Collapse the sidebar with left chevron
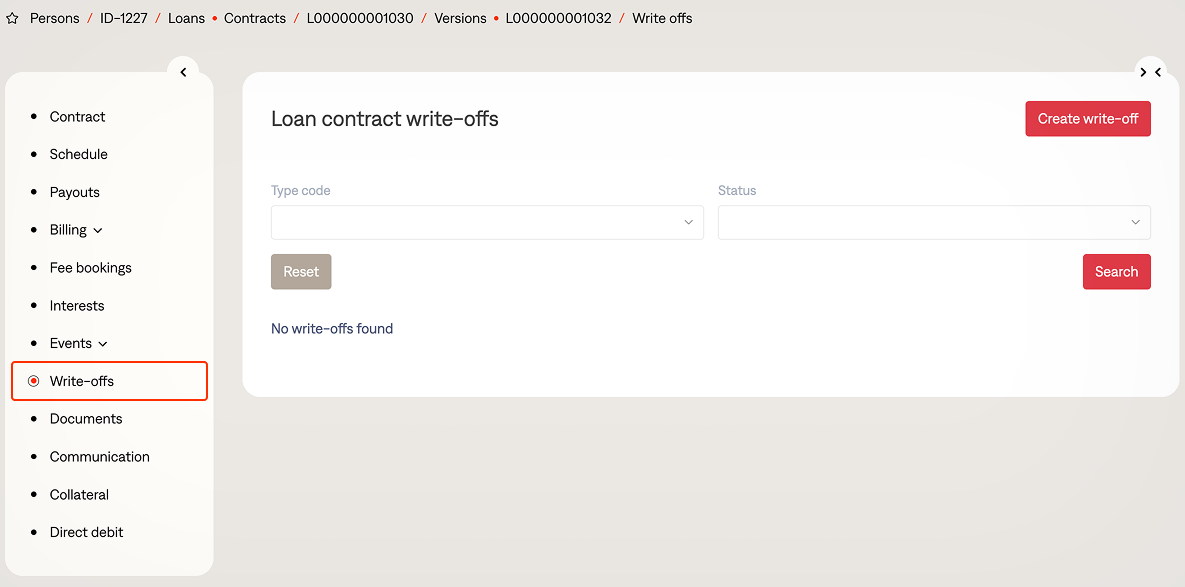The height and width of the screenshot is (587, 1185). pos(183,72)
